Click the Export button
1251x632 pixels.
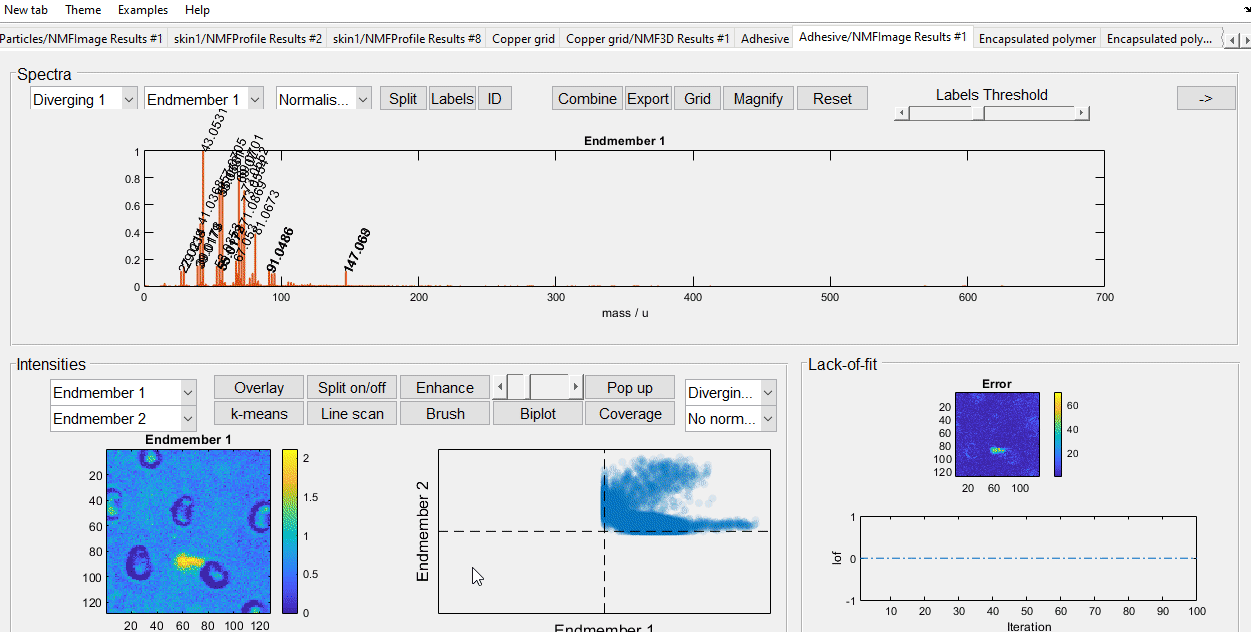tap(648, 98)
